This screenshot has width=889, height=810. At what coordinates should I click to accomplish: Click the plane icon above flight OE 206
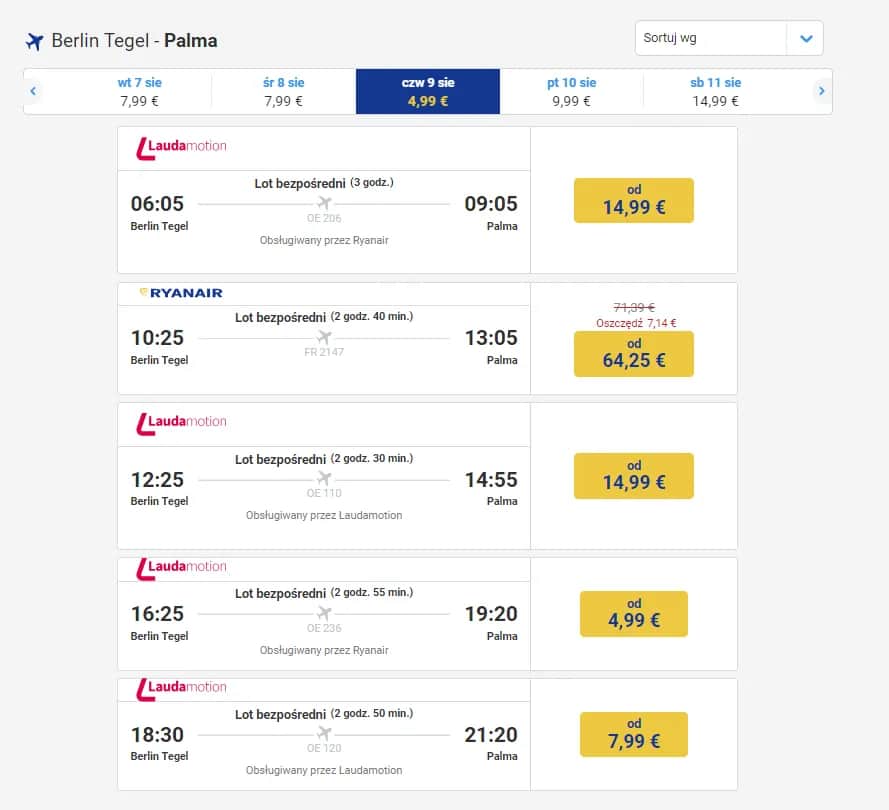324,203
